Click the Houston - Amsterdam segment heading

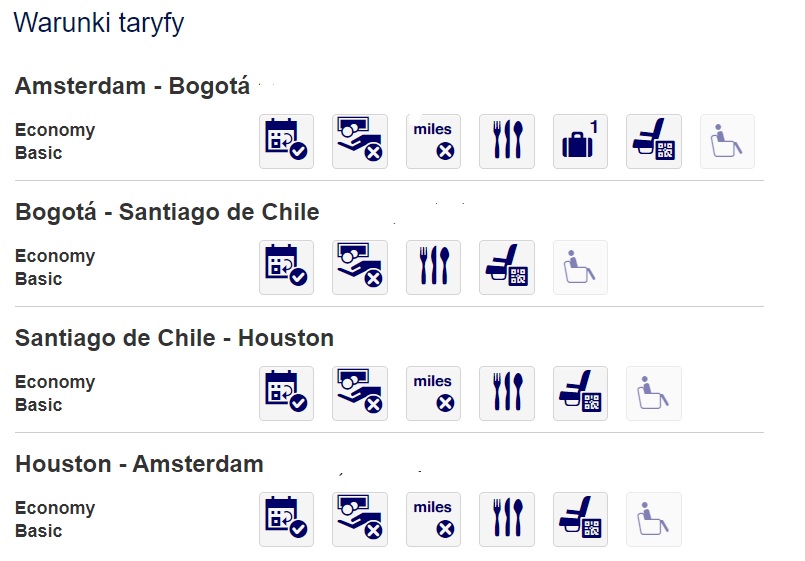click(139, 464)
